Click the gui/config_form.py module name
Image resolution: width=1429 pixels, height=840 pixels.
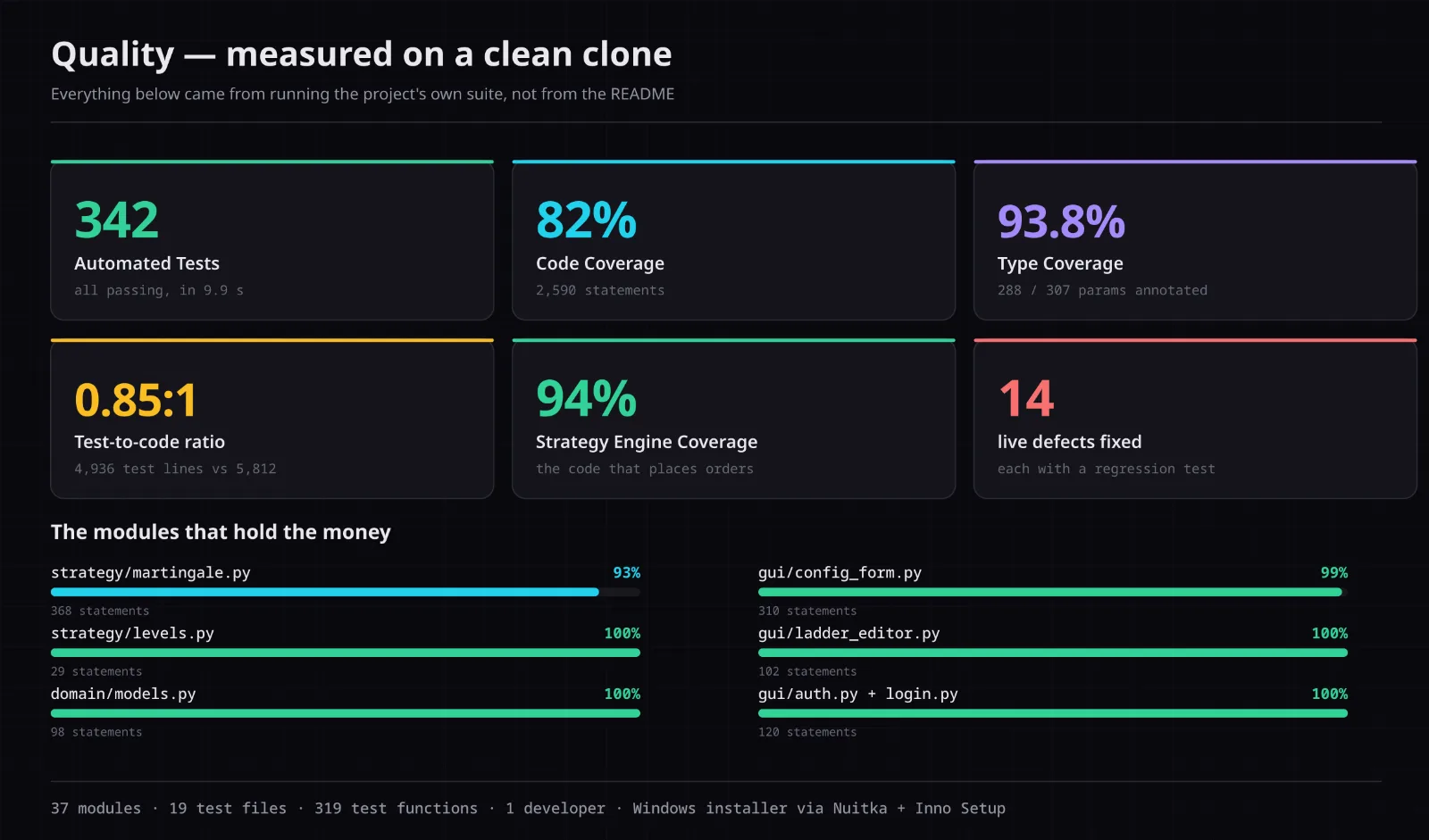[840, 573]
